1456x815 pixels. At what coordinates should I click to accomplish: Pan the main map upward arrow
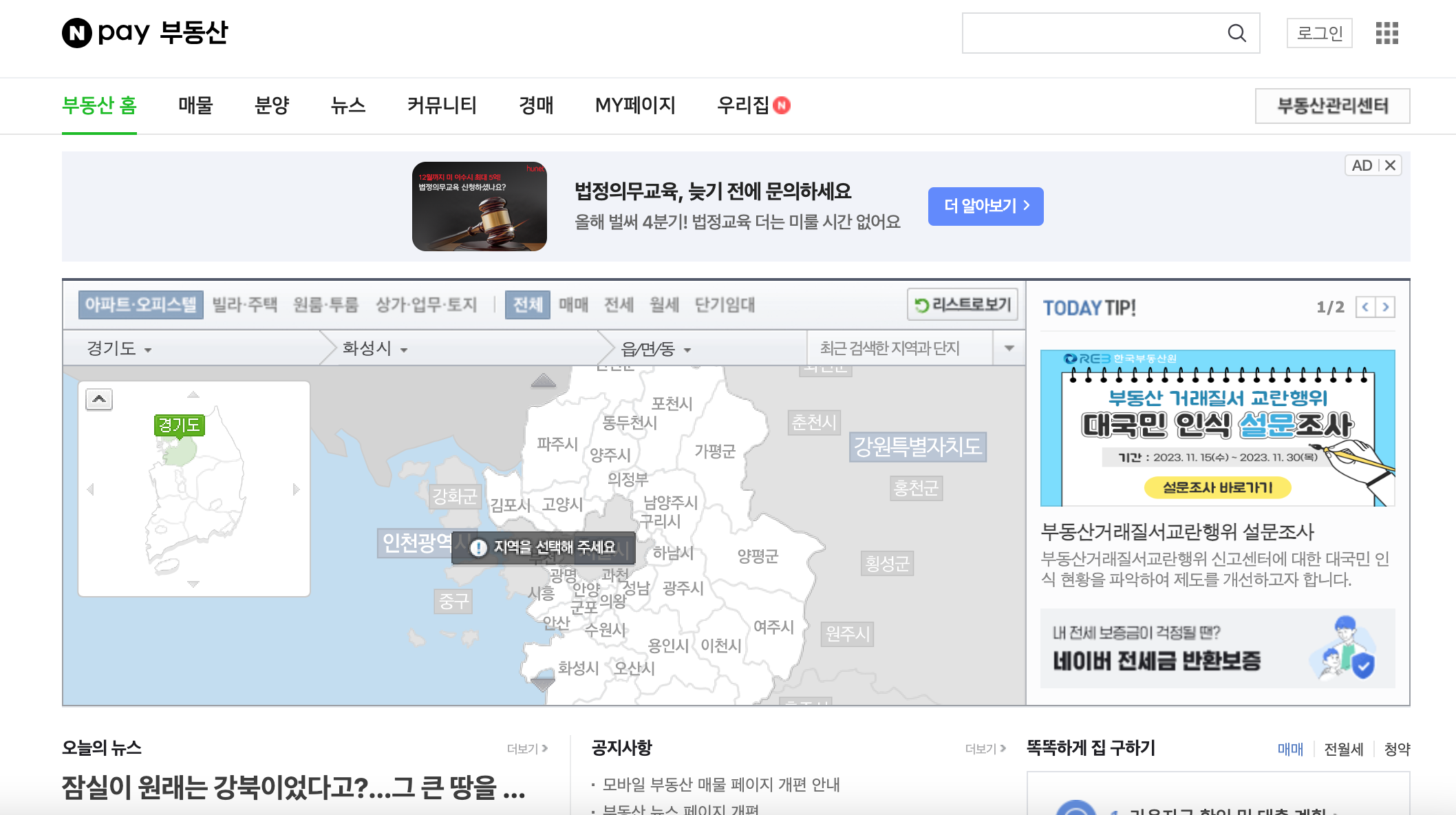pyautogui.click(x=544, y=380)
